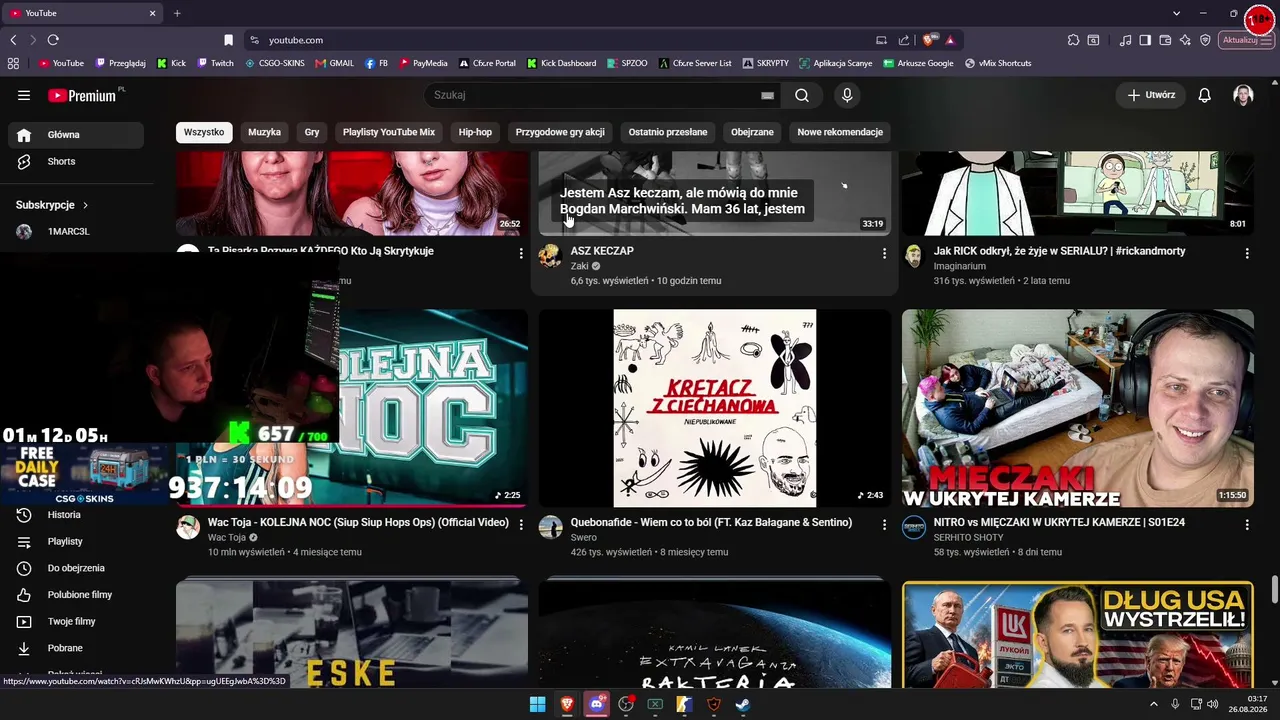
Task: Open Do obejrzenia in the sidebar
Action: pyautogui.click(x=76, y=568)
